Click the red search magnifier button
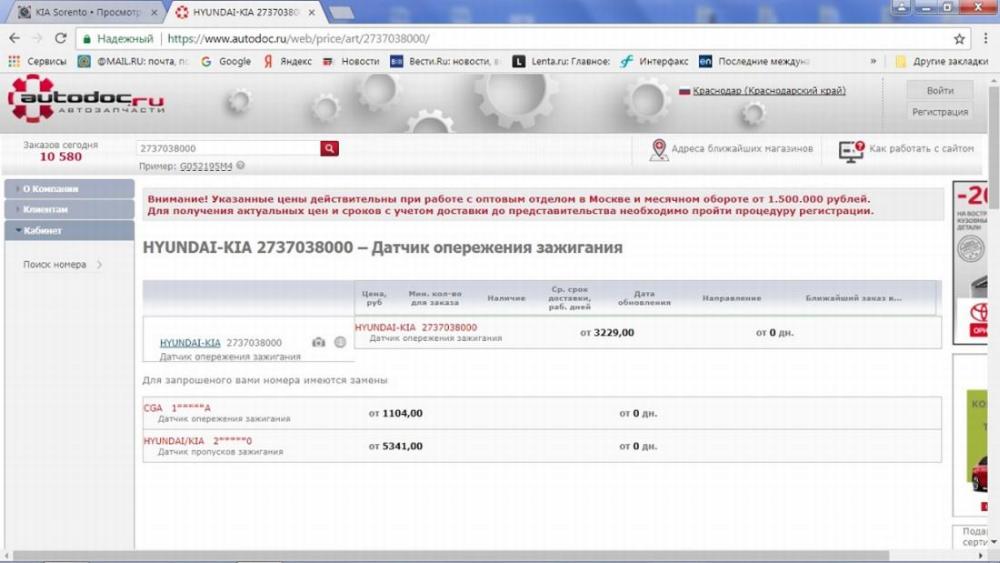The width and height of the screenshot is (1000, 563). pyautogui.click(x=329, y=148)
